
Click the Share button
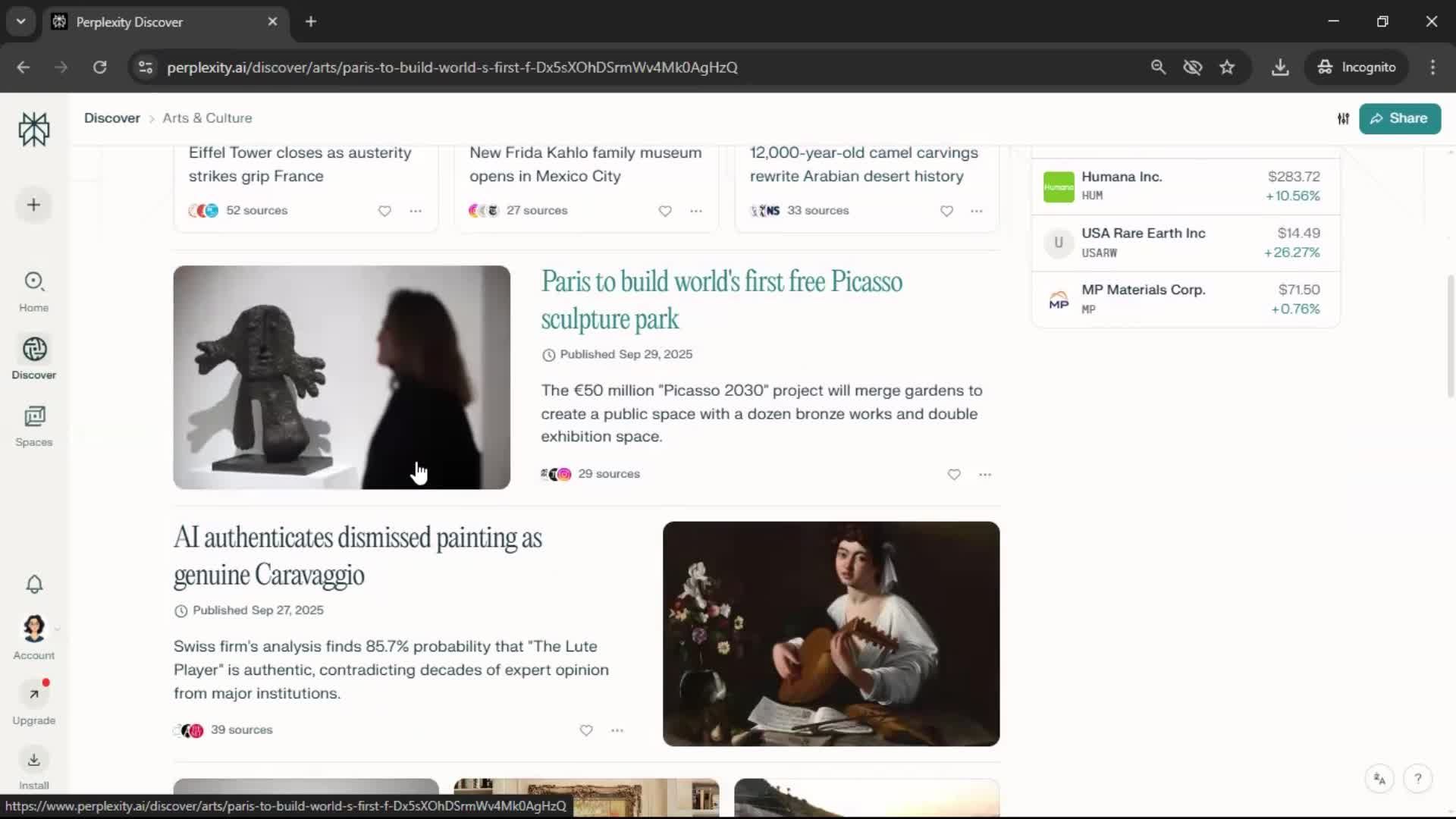point(1399,119)
